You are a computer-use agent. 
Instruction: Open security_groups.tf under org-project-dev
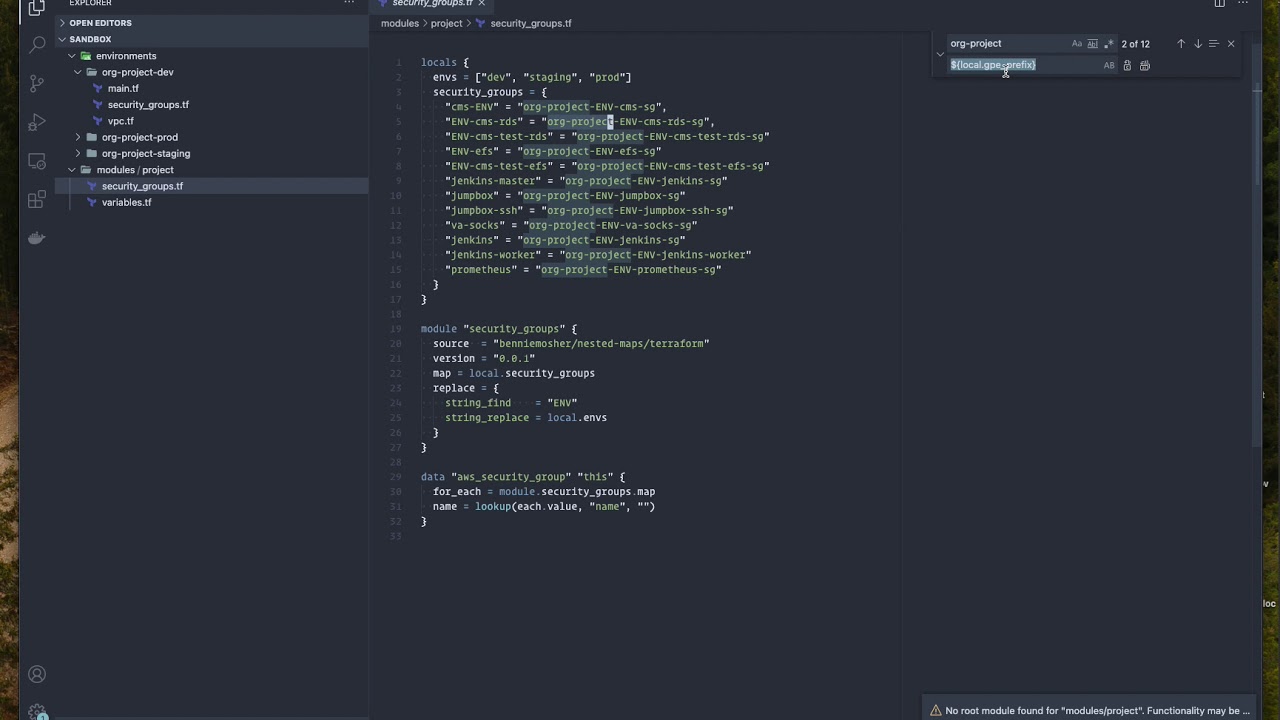click(211, 104)
